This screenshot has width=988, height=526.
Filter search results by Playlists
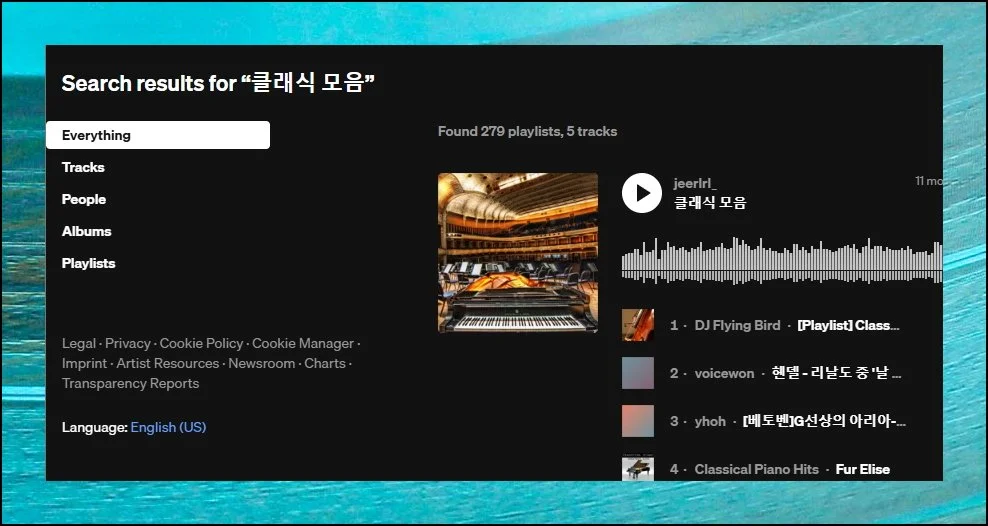[89, 263]
